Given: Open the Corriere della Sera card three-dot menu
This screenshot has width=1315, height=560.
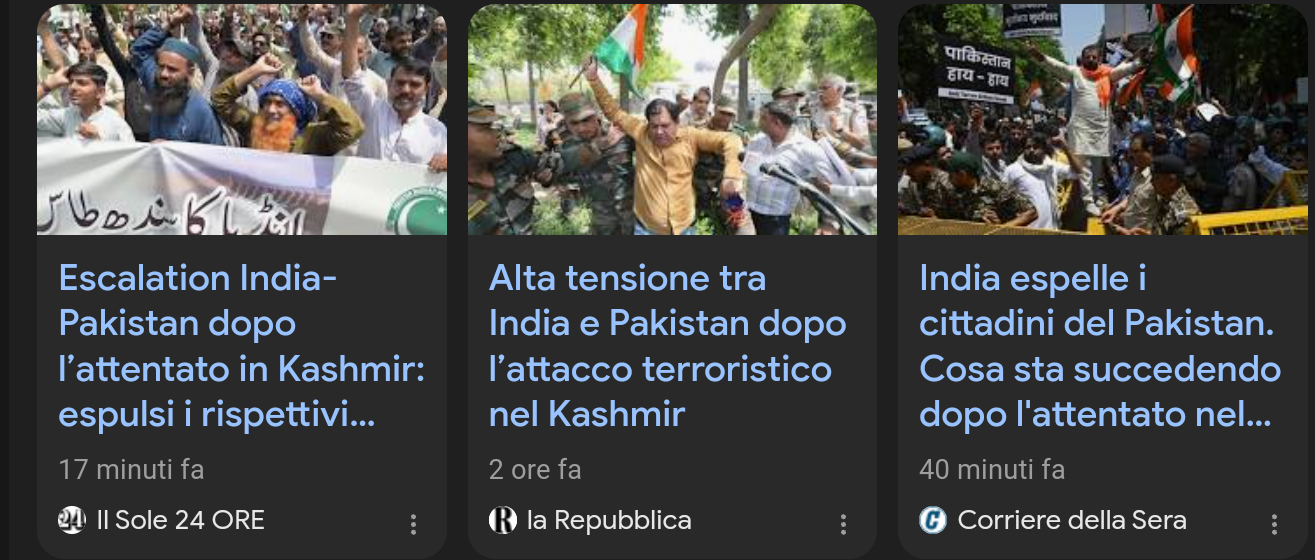Looking at the screenshot, I should coord(1274,524).
